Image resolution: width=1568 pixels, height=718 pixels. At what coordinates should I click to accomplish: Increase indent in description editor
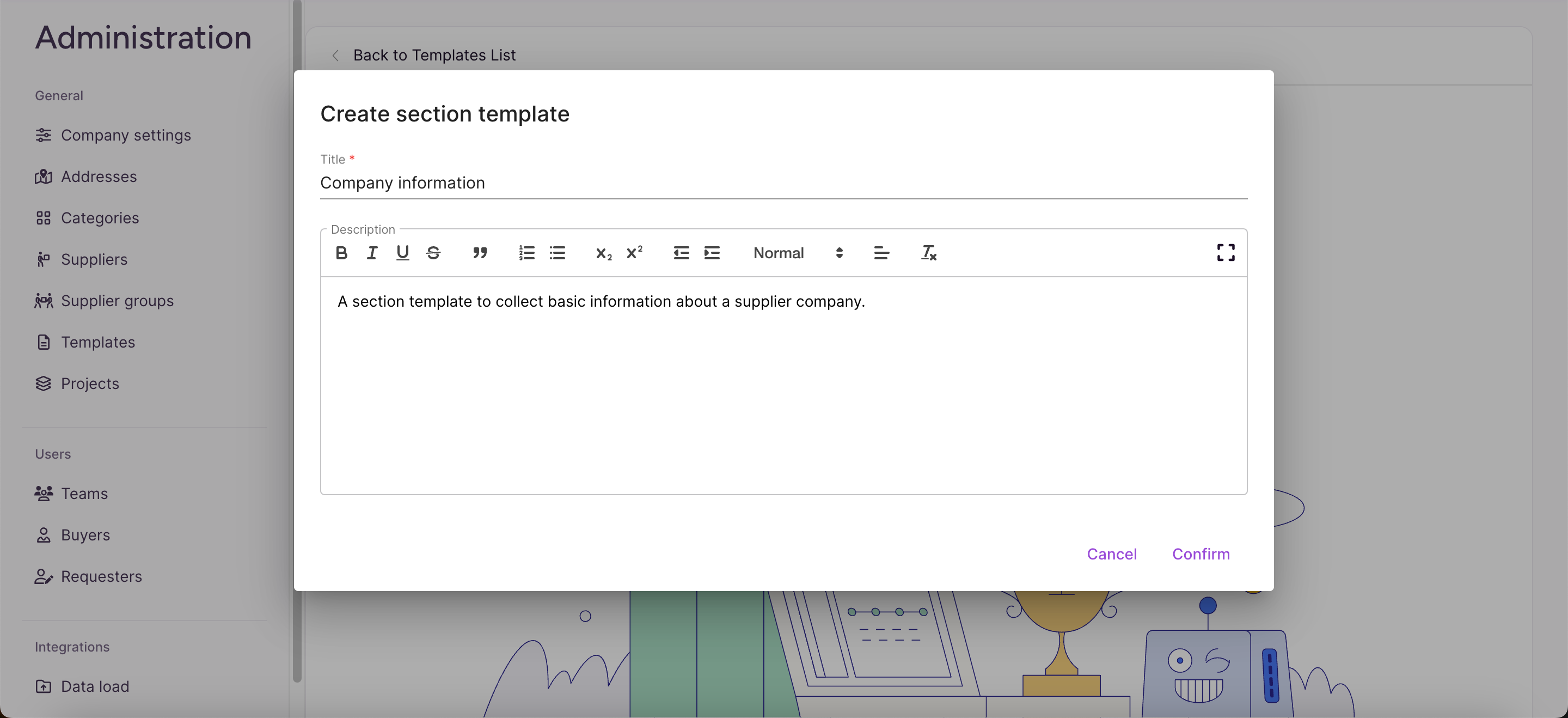point(712,253)
